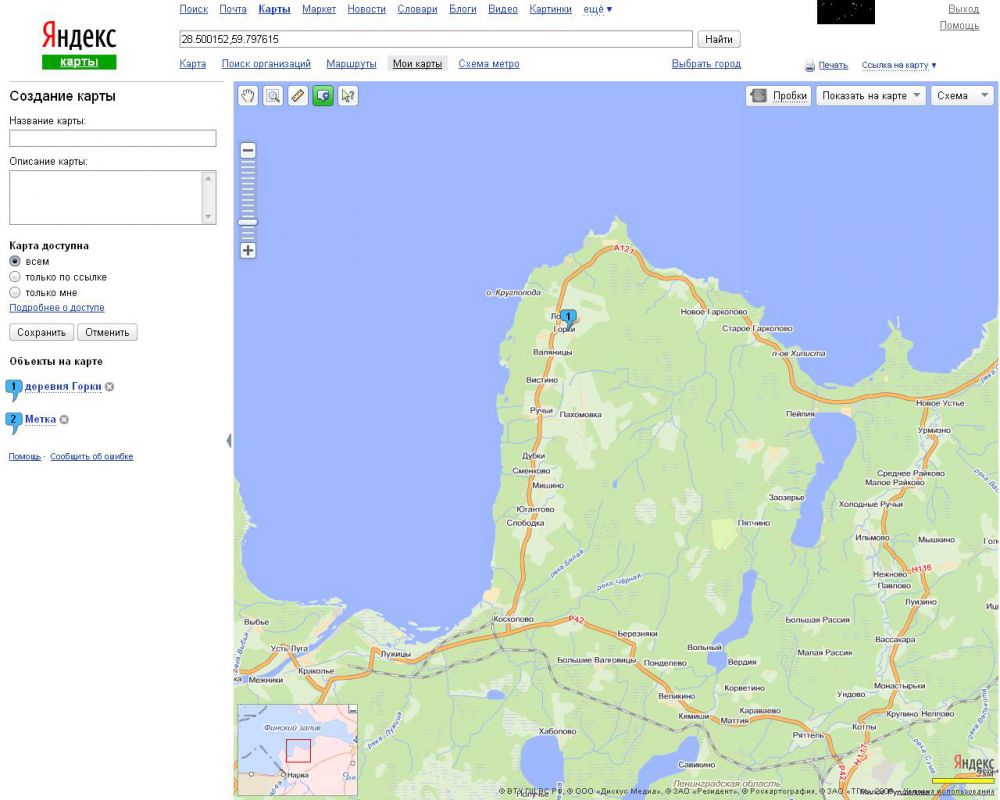Set map access to всем
The image size is (1000, 800).
[x=15, y=262]
